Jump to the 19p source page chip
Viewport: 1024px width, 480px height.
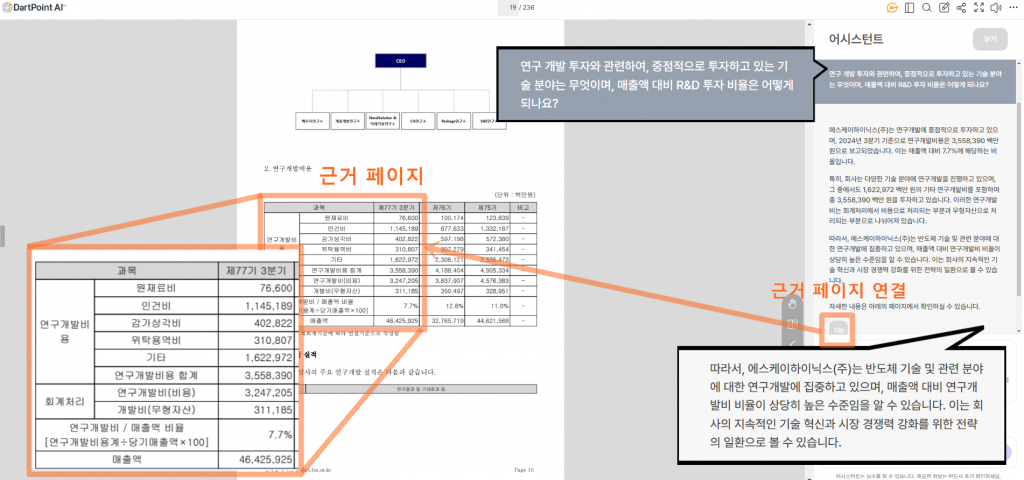[x=839, y=330]
